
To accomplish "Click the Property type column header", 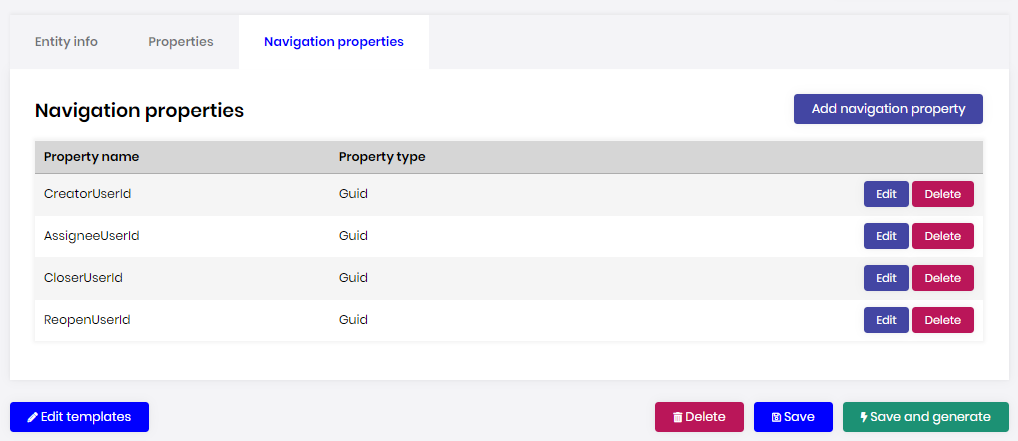I will [x=382, y=157].
